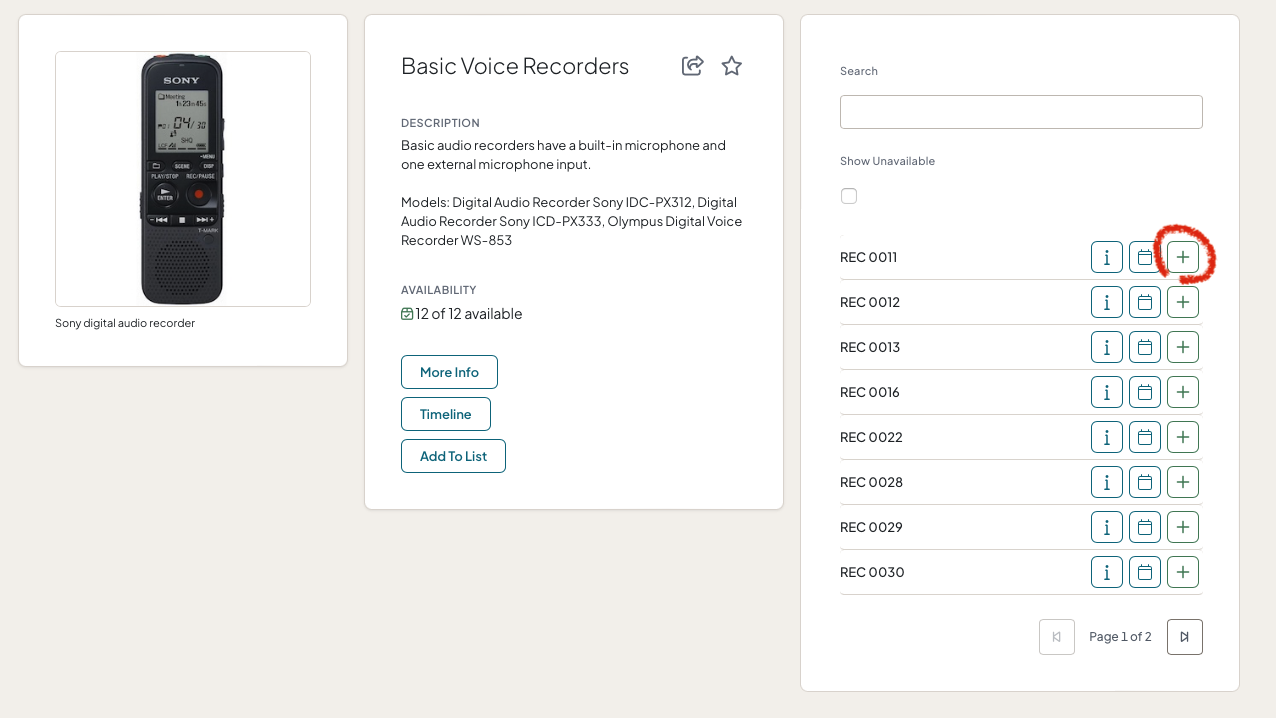Click the 'Sony digital audio recorder' caption
Image resolution: width=1276 pixels, height=718 pixels.
[x=125, y=323]
